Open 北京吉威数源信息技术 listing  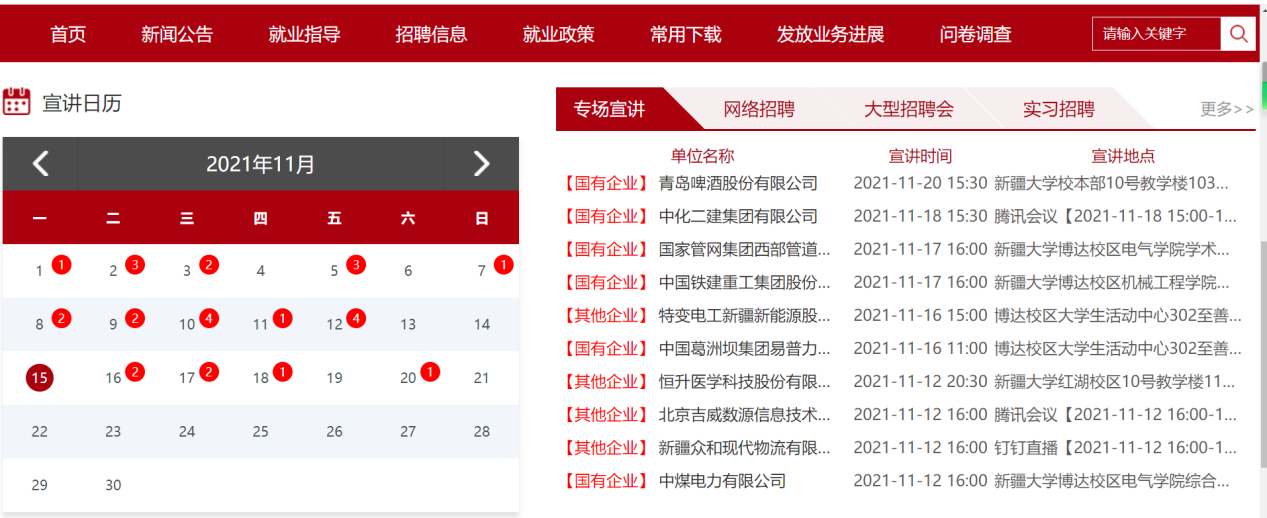click(745, 414)
